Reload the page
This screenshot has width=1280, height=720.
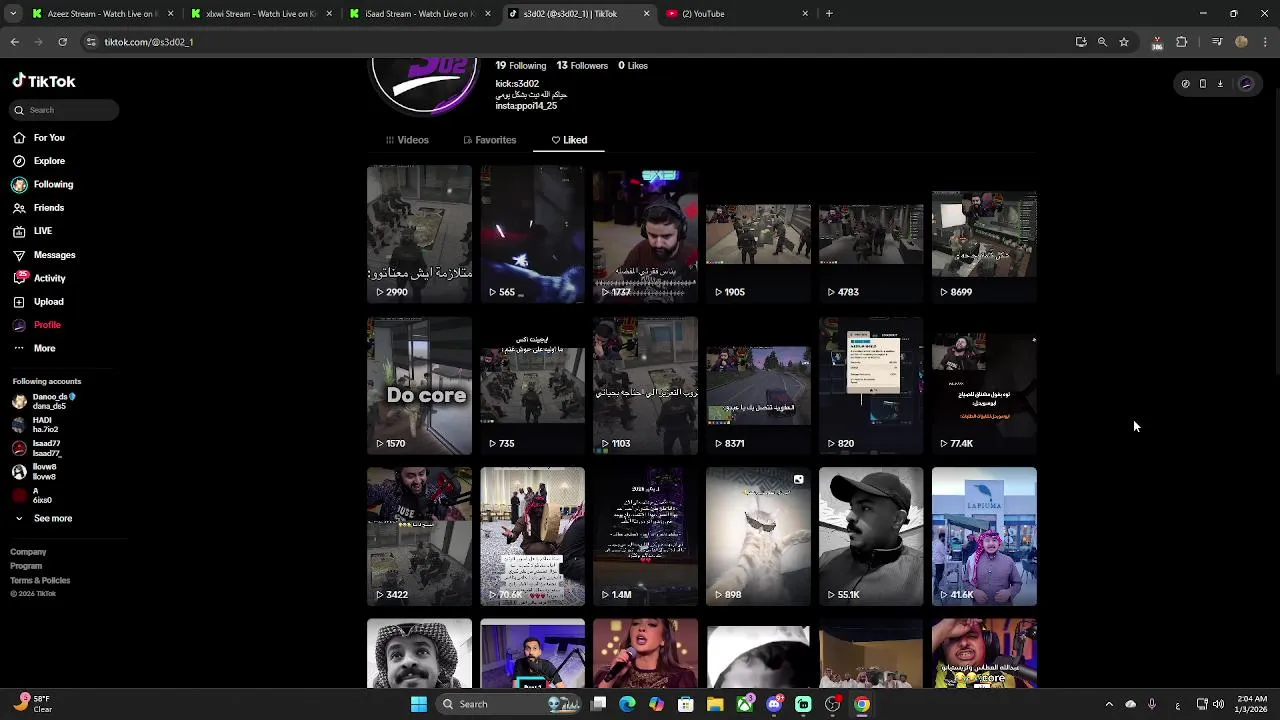(x=62, y=42)
